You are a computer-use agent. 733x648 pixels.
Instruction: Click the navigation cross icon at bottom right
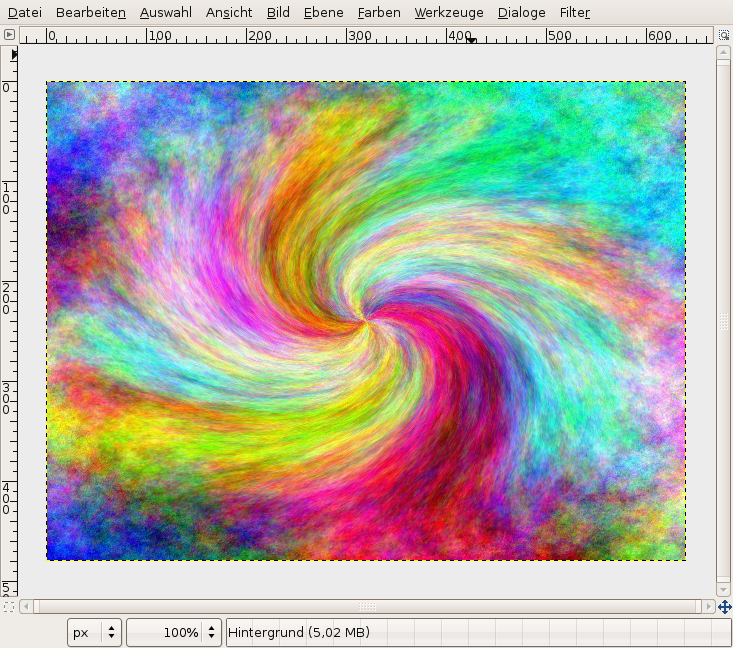[725, 607]
